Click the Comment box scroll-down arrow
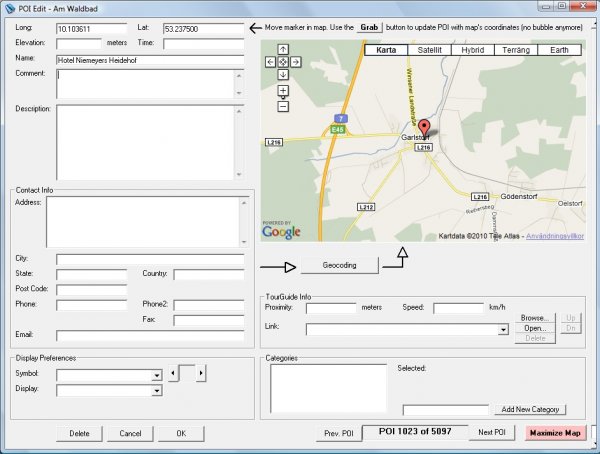The image size is (600, 454). [239, 93]
